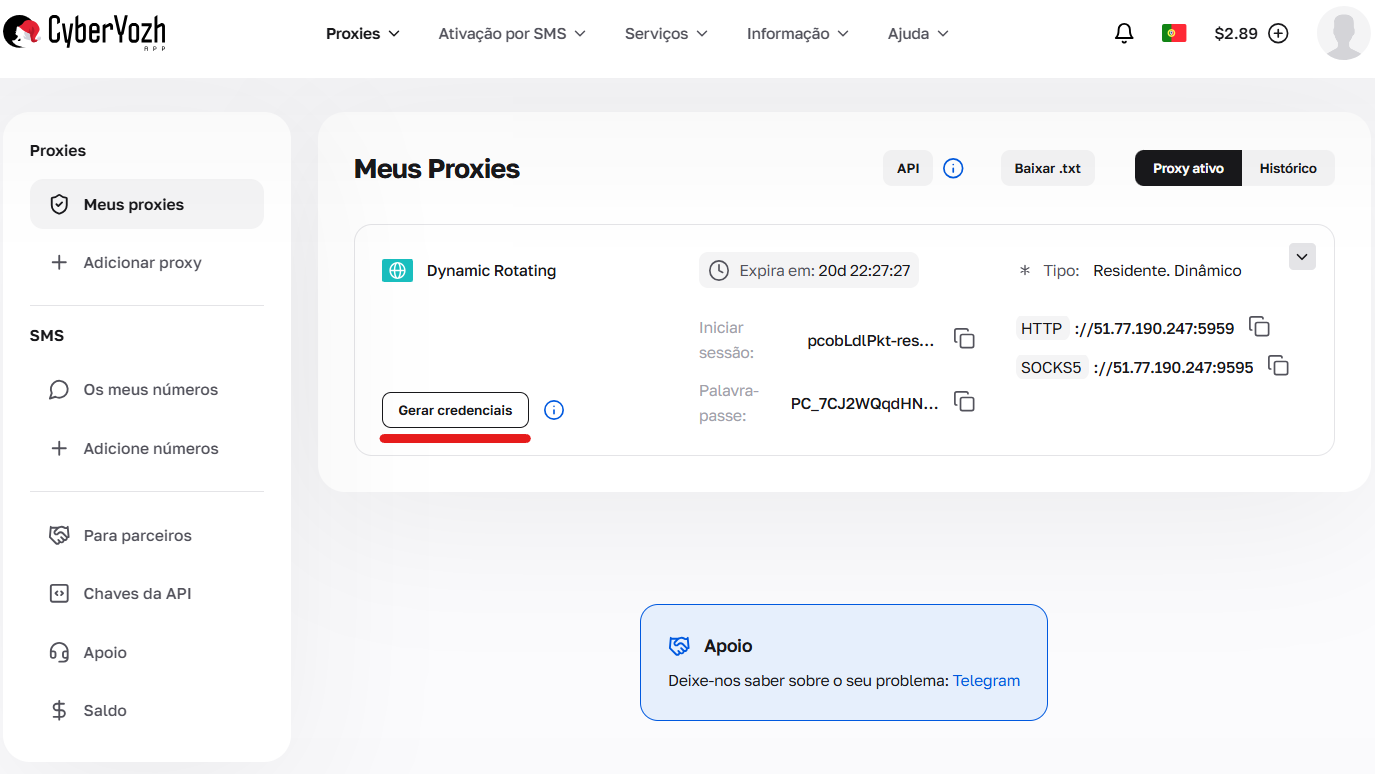
Task: Open the notifications bell
Action: [1123, 33]
